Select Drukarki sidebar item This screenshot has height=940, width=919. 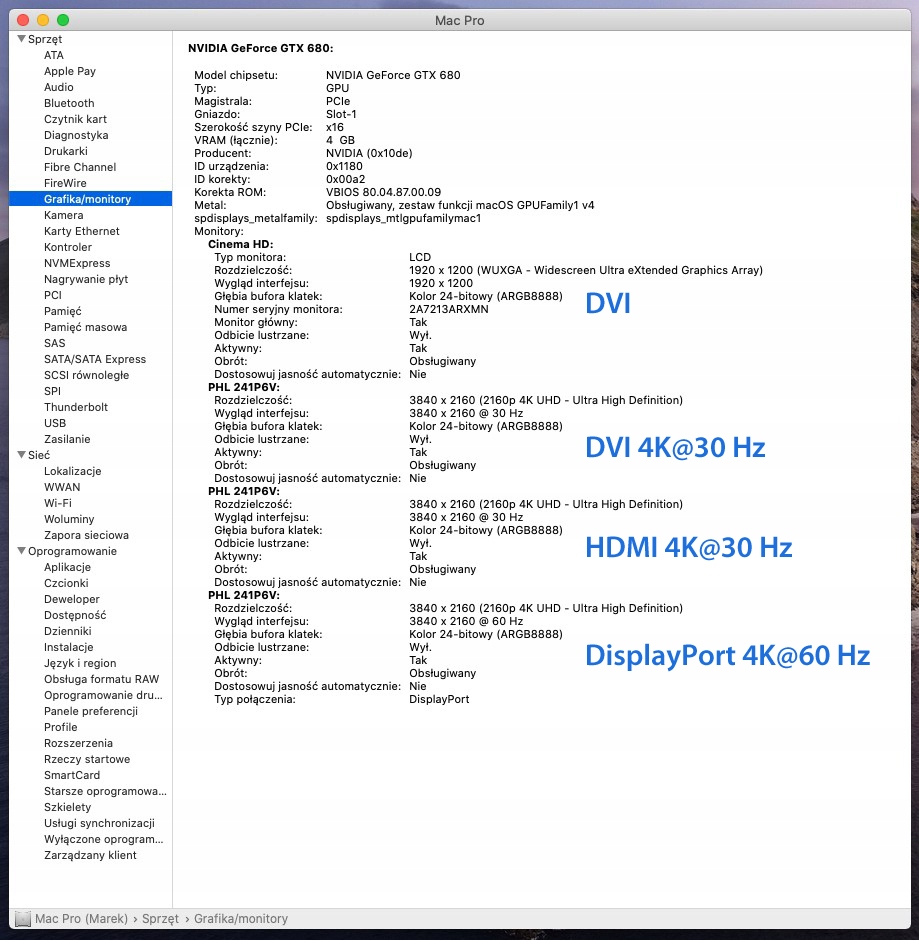66,151
